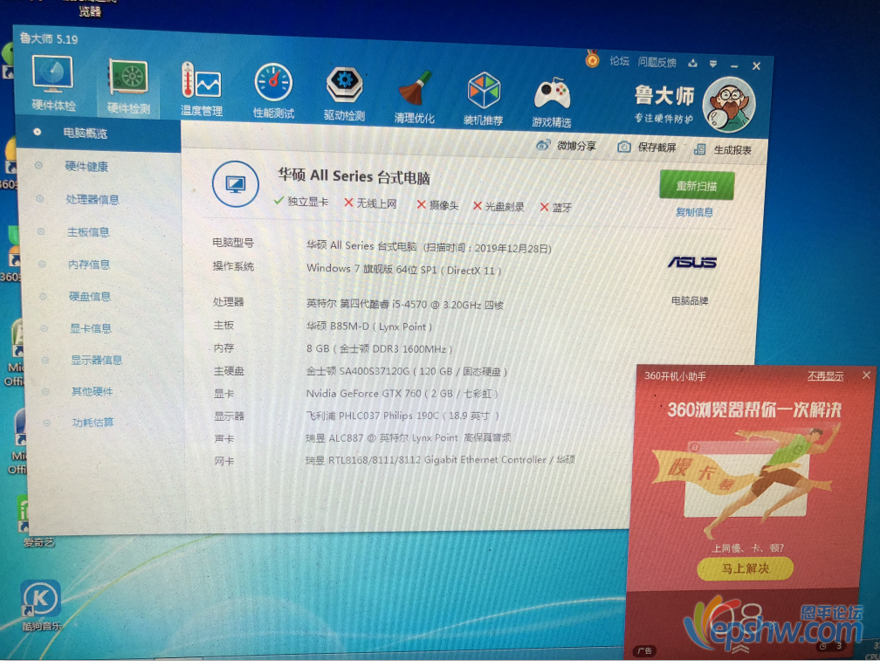View 显示器信息 in the sidebar
The height and width of the screenshot is (661, 880).
(96, 360)
